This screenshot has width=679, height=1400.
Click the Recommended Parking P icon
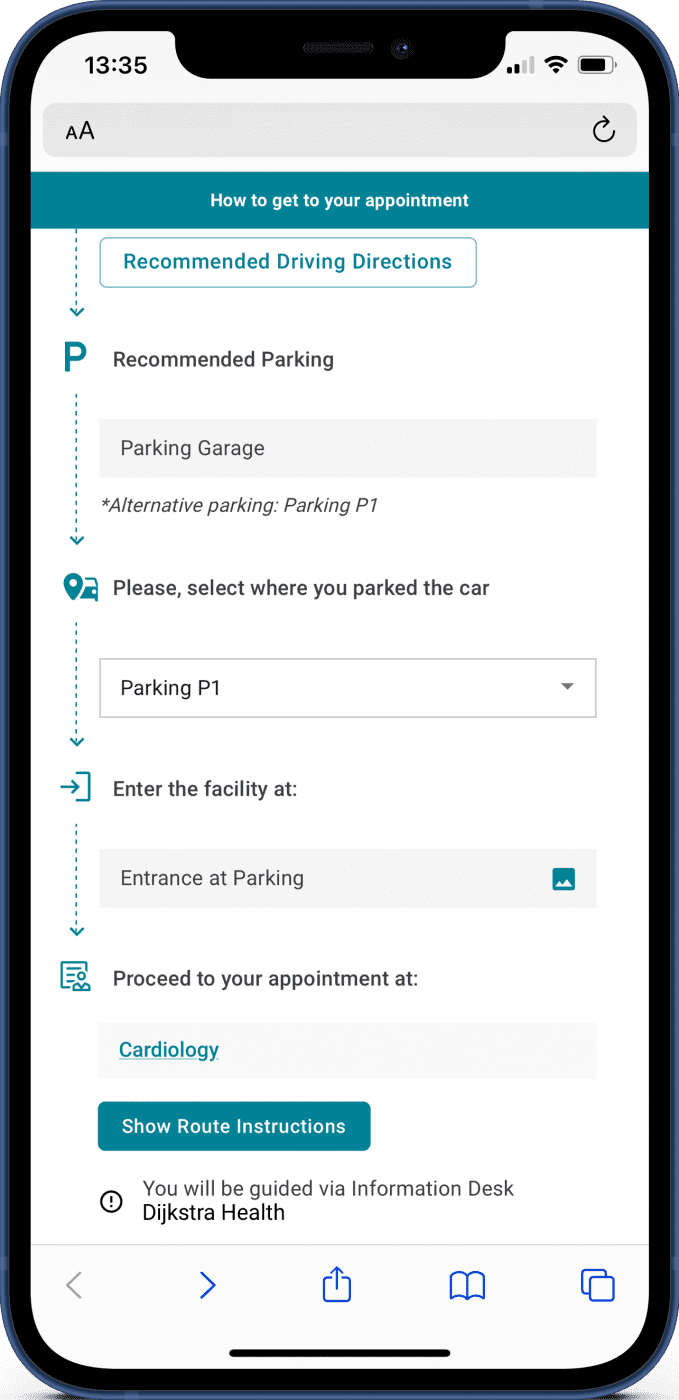pos(75,357)
